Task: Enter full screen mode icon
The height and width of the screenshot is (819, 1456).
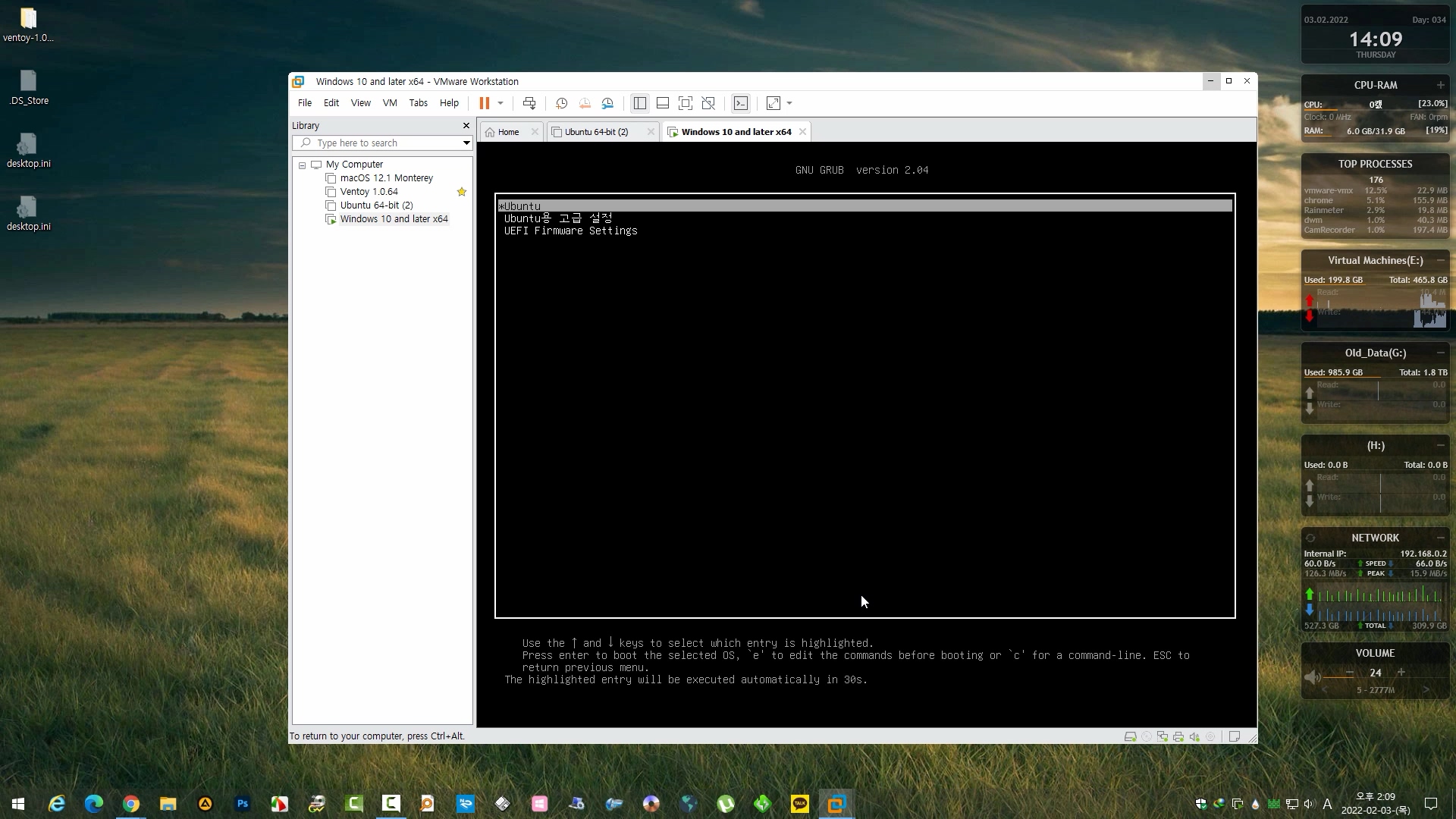Action: (x=686, y=103)
